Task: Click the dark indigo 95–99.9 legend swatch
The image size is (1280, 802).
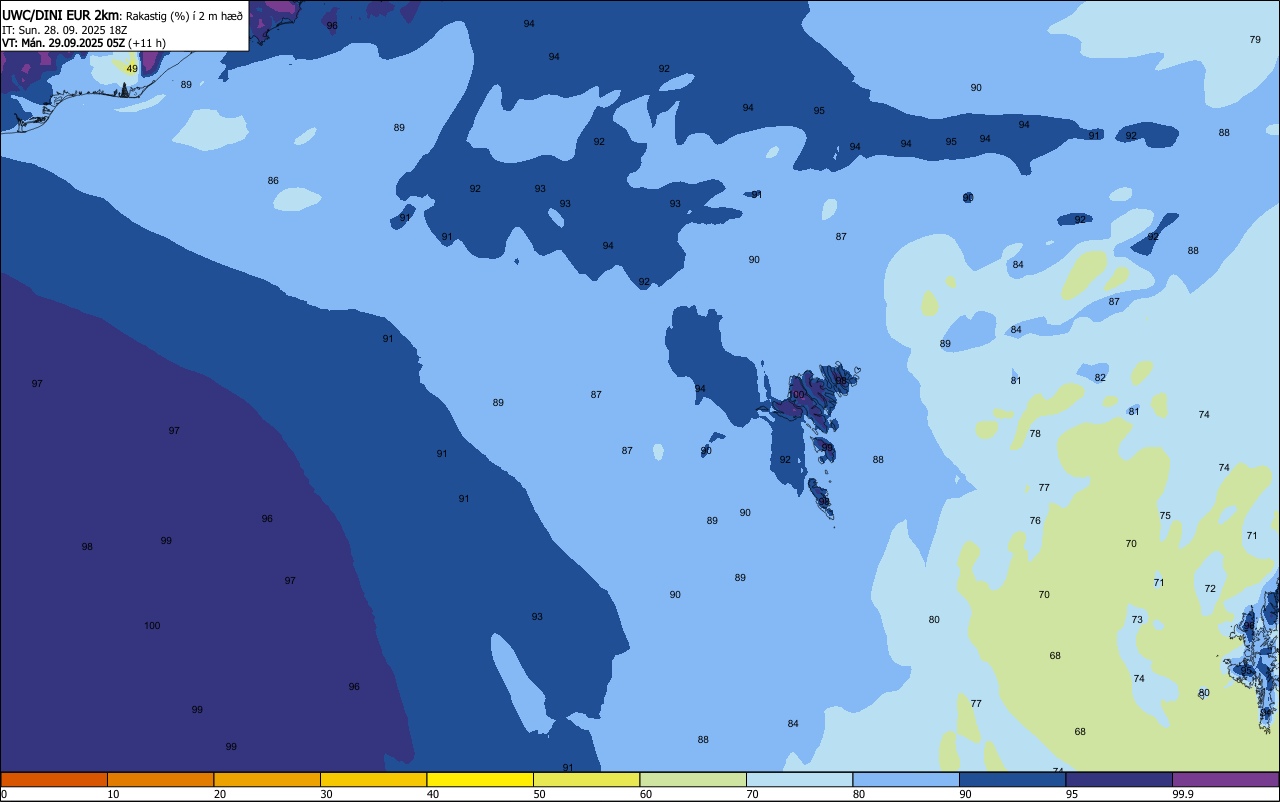Action: (1119, 779)
